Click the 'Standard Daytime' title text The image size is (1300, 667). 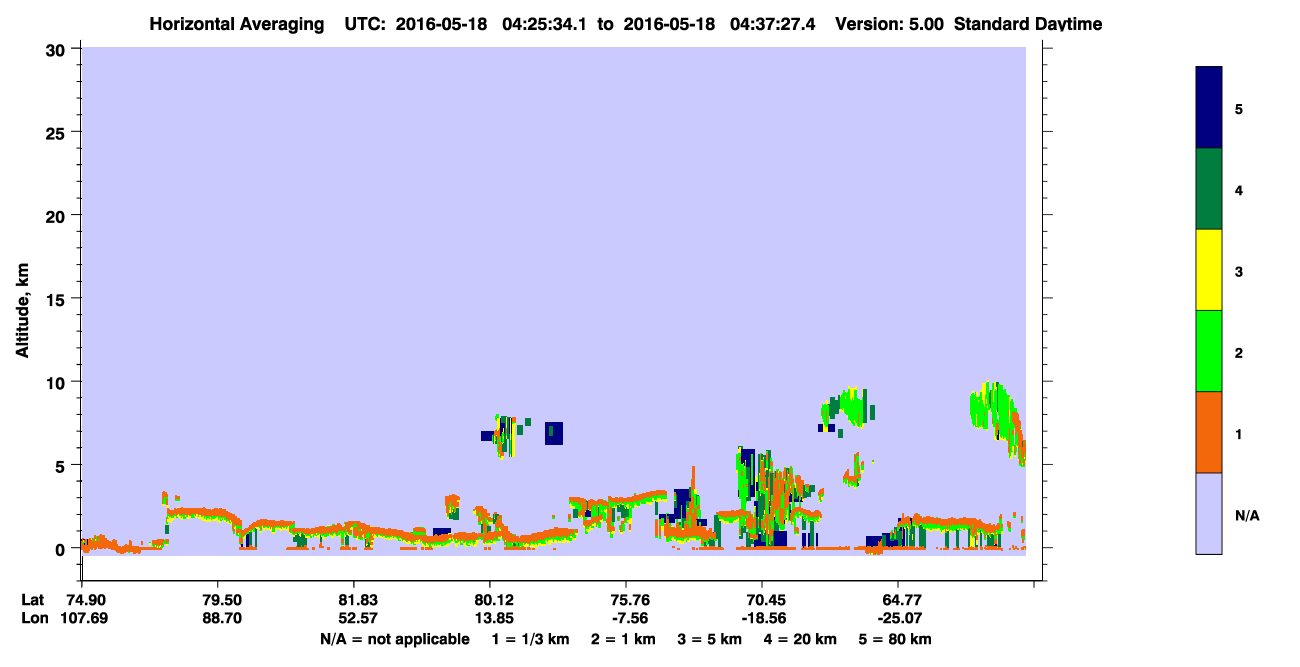click(1028, 24)
